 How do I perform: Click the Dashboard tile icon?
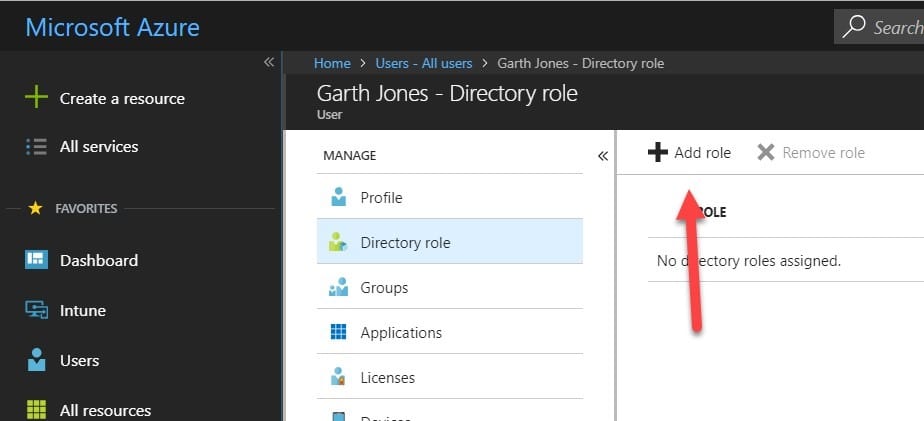tap(36, 259)
